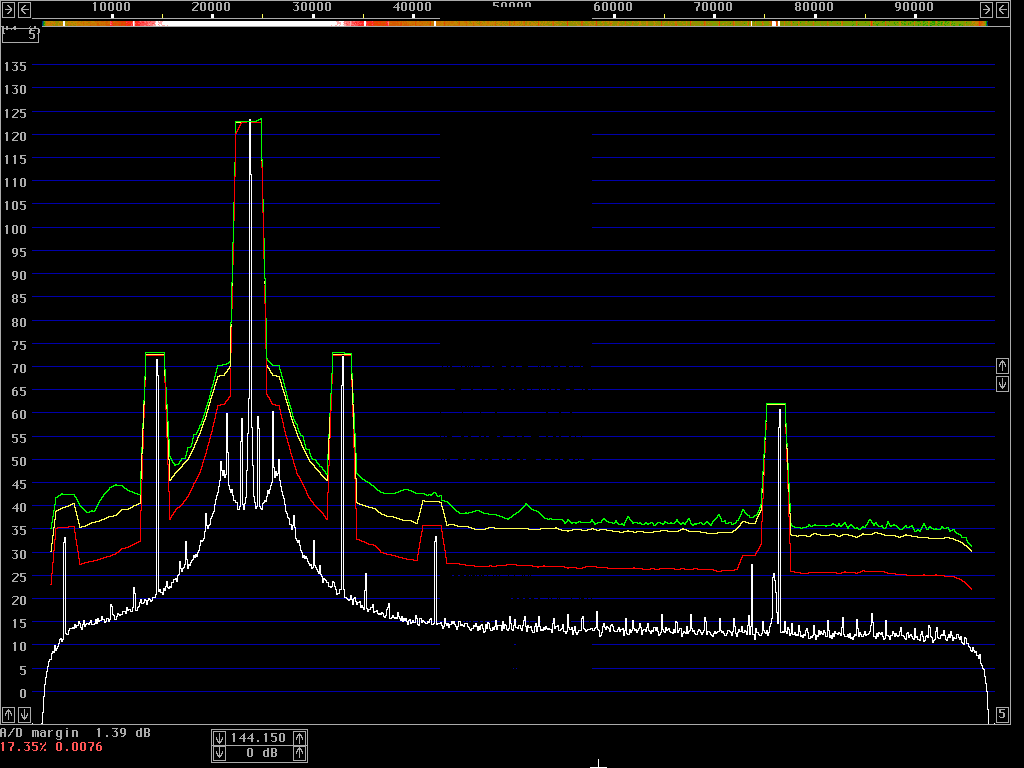Click the 0 dB gain field

coord(259,754)
